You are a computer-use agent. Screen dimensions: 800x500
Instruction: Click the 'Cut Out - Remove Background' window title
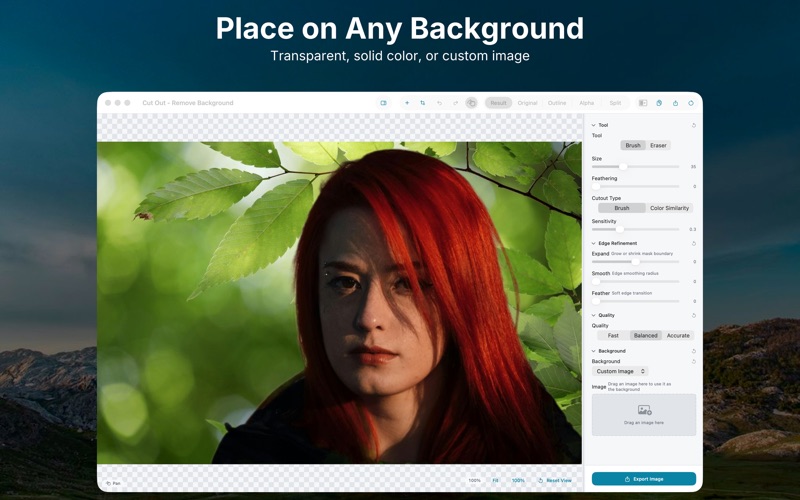point(188,103)
